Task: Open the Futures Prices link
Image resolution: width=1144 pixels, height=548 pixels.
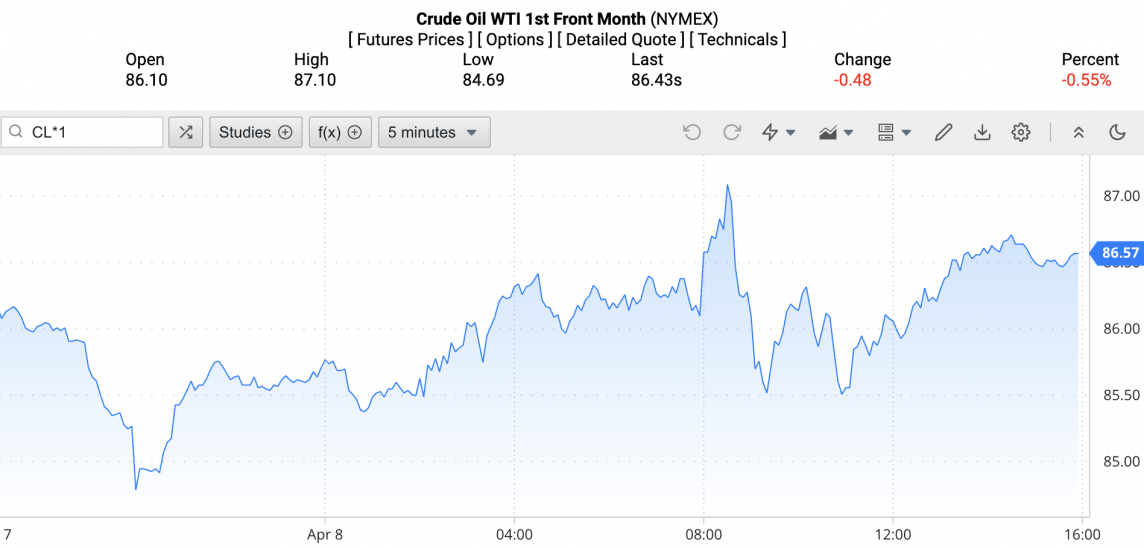Action: (x=411, y=40)
